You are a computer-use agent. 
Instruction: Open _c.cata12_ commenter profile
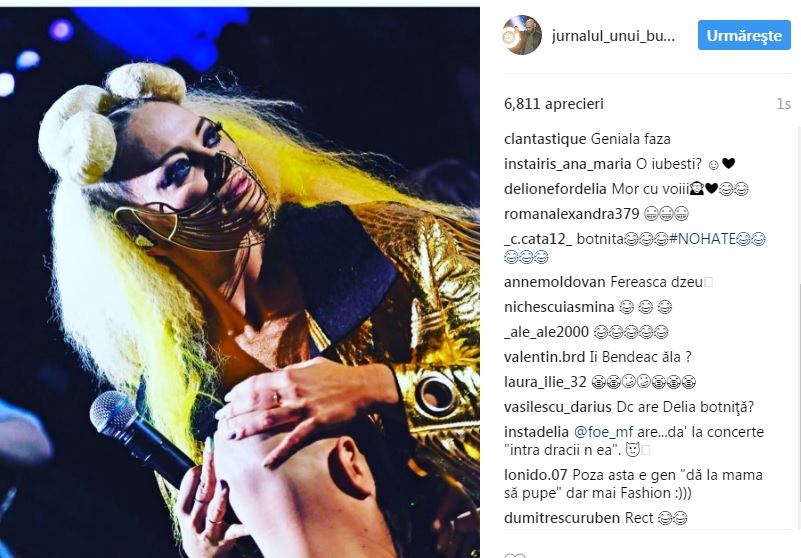click(x=538, y=239)
